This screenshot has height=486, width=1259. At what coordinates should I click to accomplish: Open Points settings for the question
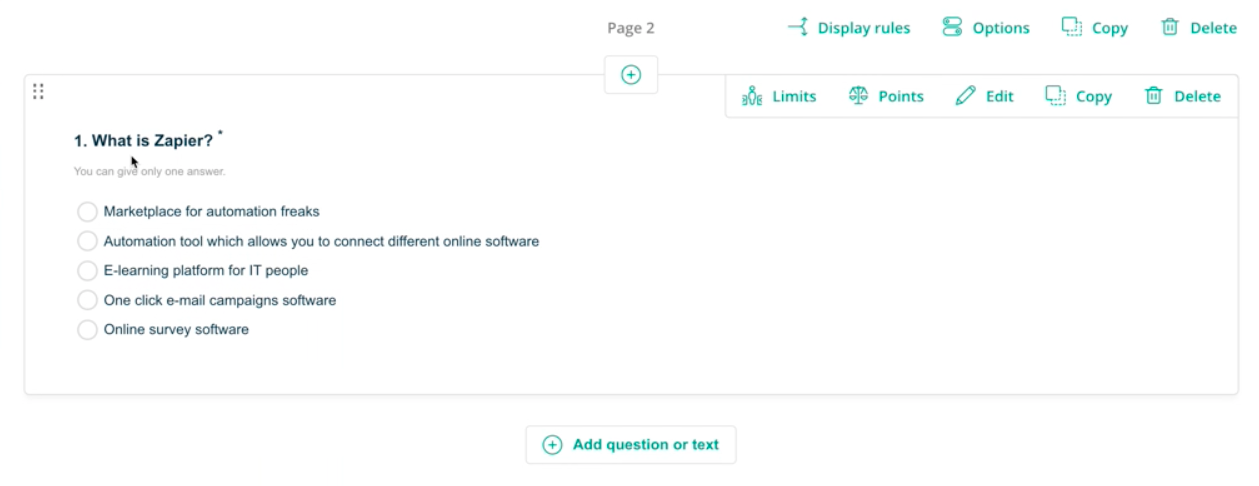(x=886, y=96)
